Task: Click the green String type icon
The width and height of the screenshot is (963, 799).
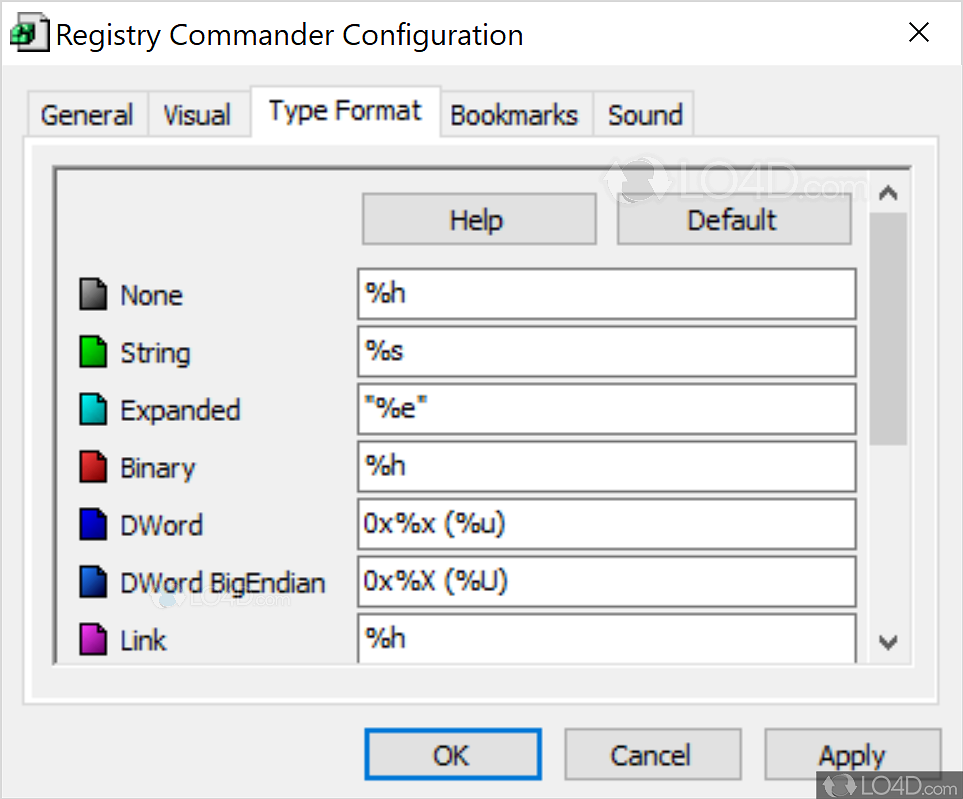Action: click(95, 352)
